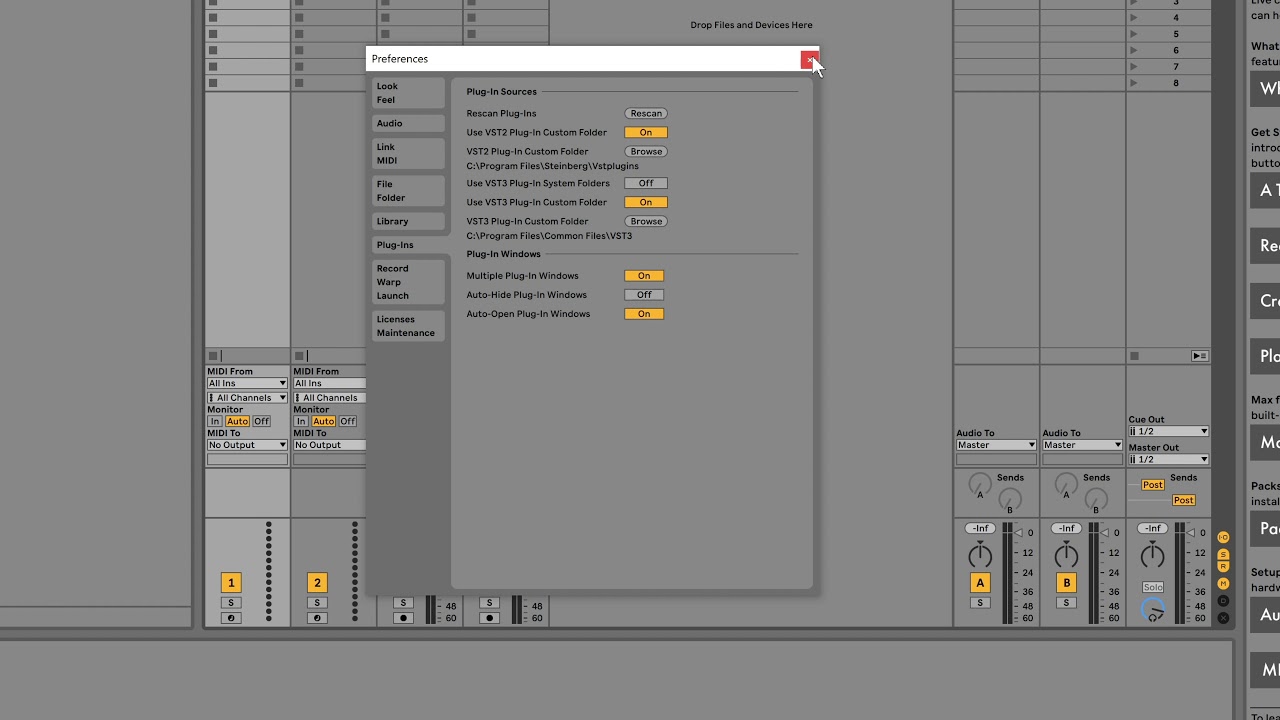The image size is (1280, 720).
Task: Open All Channels dropdown on track 1
Action: 247,398
